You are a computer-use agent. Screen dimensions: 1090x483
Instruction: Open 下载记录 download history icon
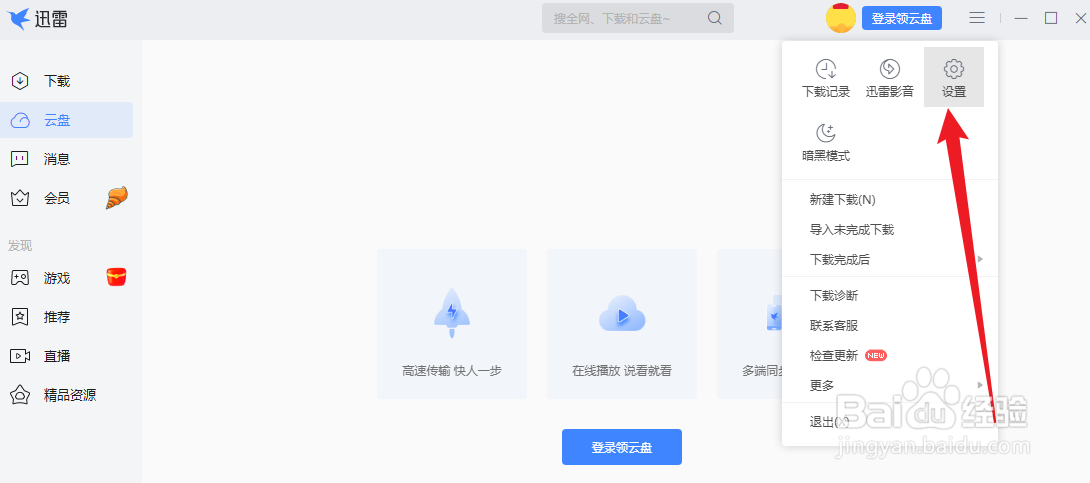[826, 69]
